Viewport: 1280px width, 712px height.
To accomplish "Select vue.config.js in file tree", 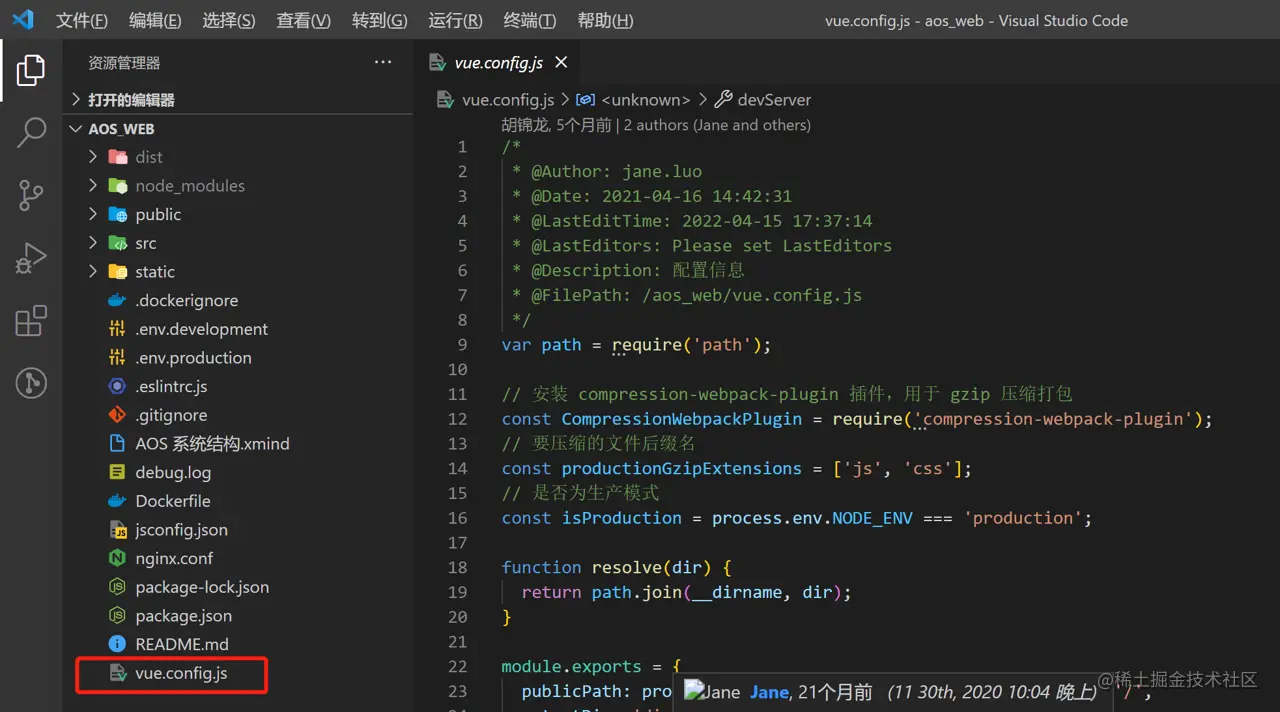I will coord(181,673).
